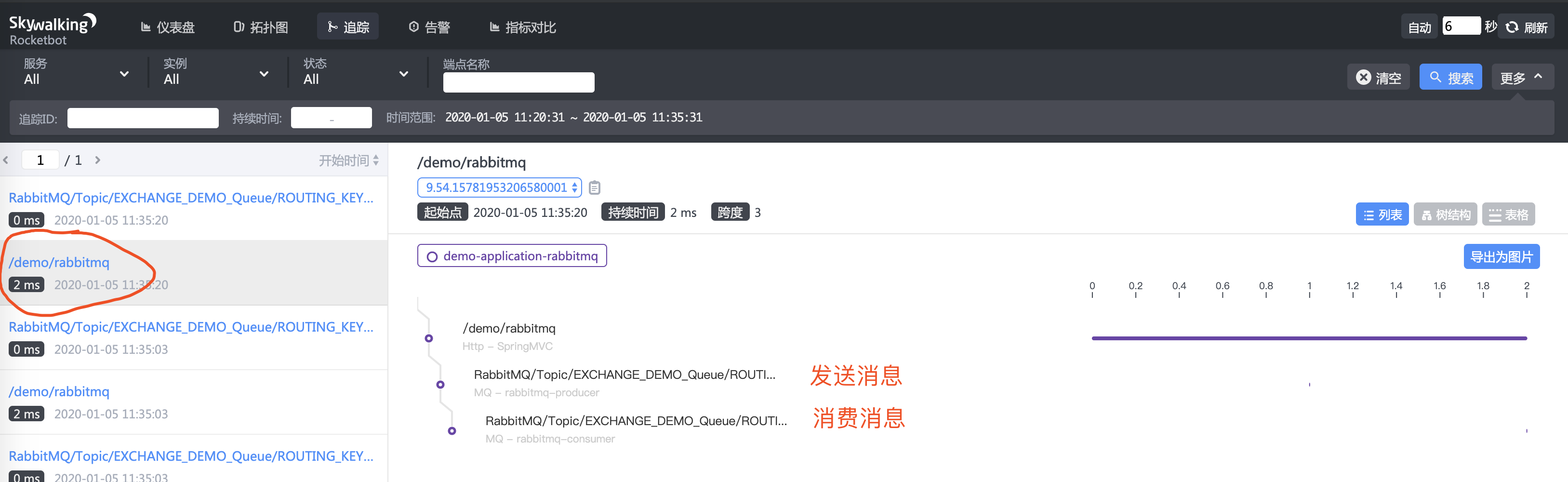This screenshot has height=482, width=1568.
Task: Click the 起始点 start time label
Action: click(x=442, y=213)
